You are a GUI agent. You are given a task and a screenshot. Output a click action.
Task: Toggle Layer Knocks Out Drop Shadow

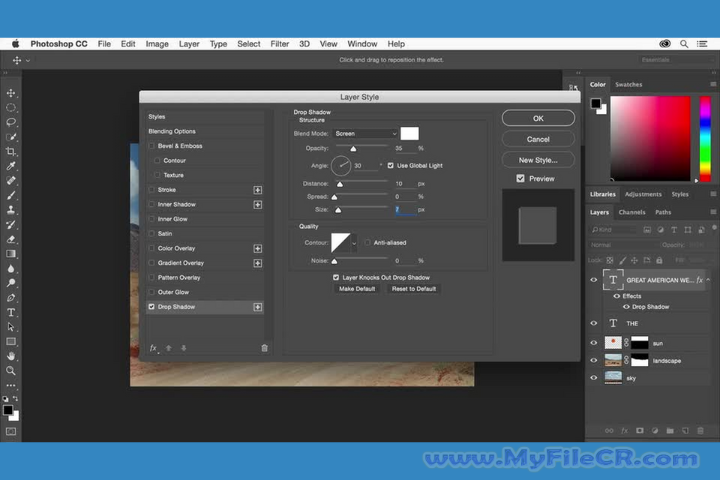336,277
